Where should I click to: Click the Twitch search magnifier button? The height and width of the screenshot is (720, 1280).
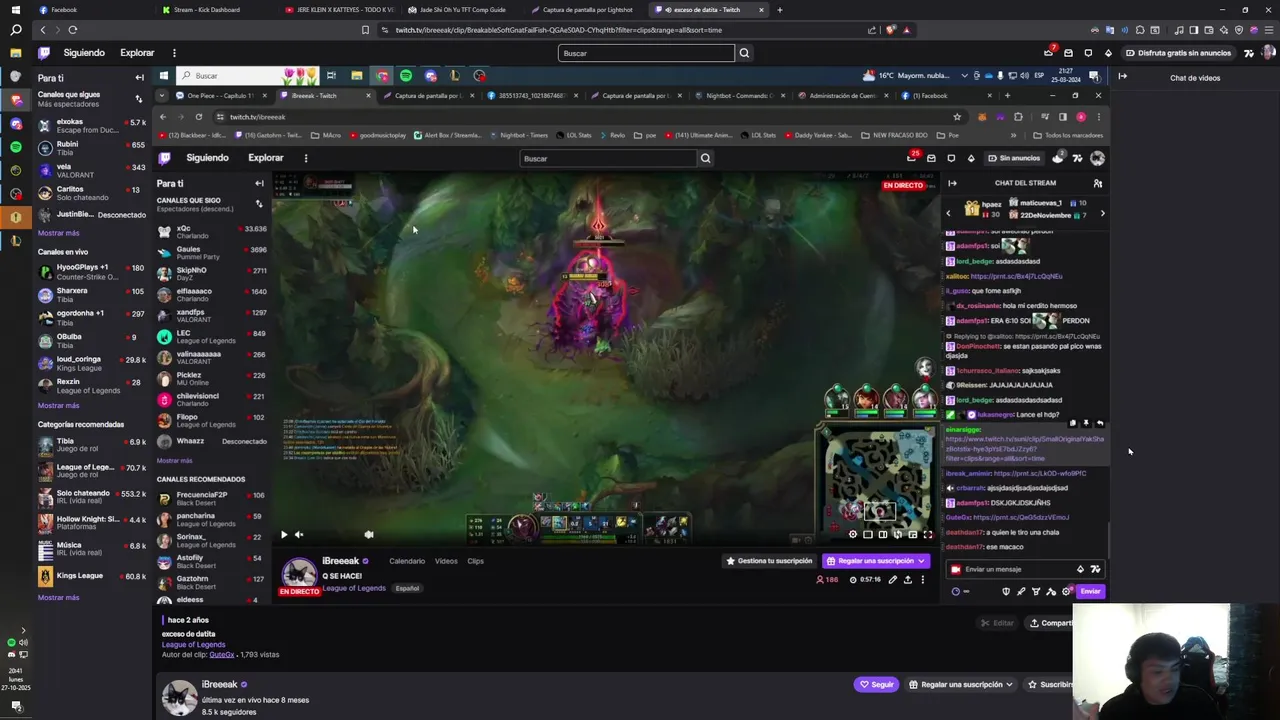click(744, 53)
